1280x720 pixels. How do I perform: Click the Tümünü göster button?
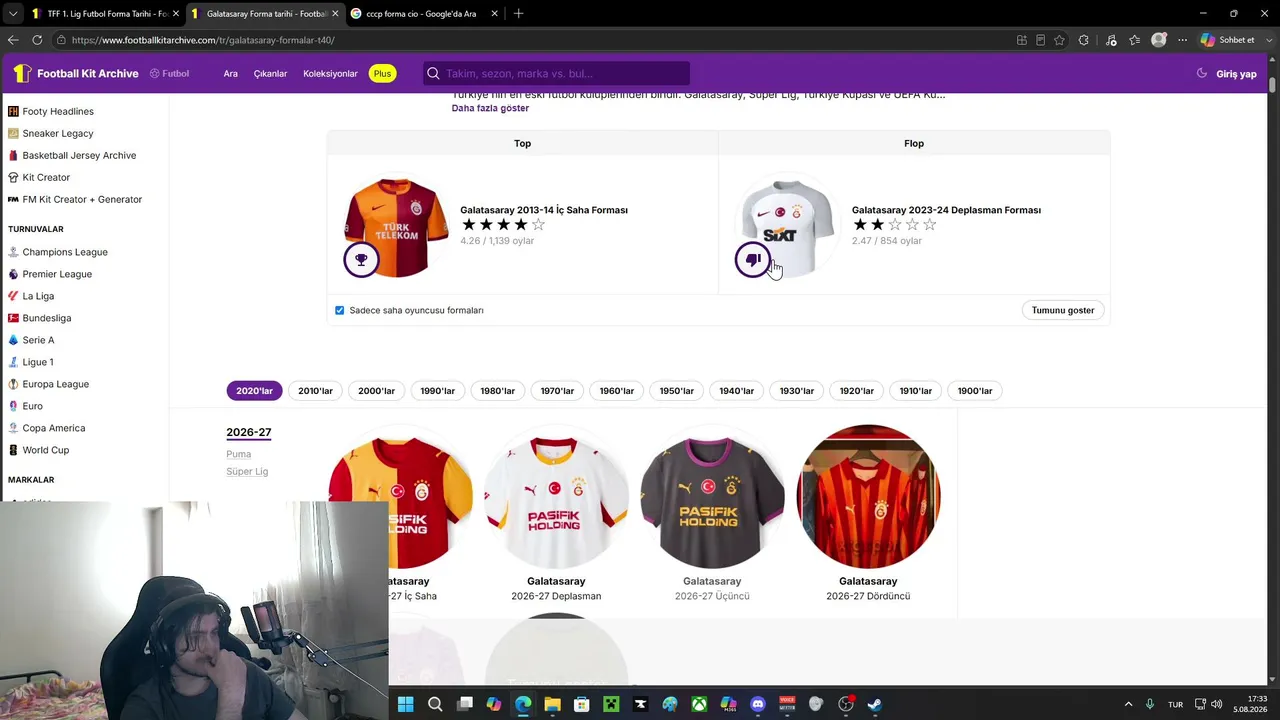(x=1063, y=310)
